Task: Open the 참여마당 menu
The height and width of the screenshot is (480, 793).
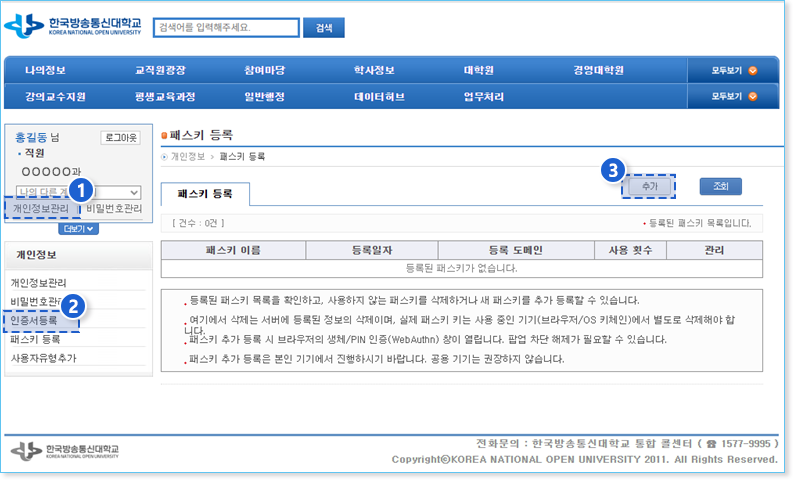Action: [x=265, y=70]
